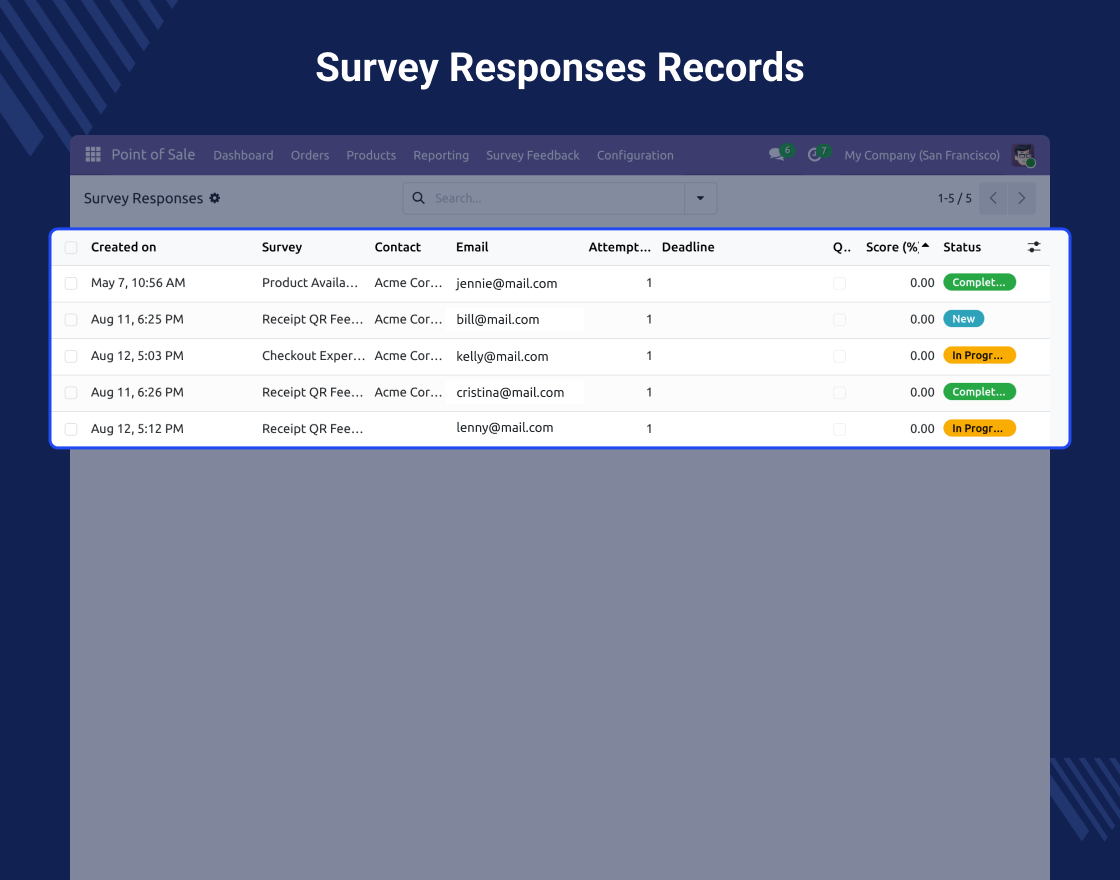1120x880 pixels.
Task: Sort by the Score (%) column
Action: 897,247
